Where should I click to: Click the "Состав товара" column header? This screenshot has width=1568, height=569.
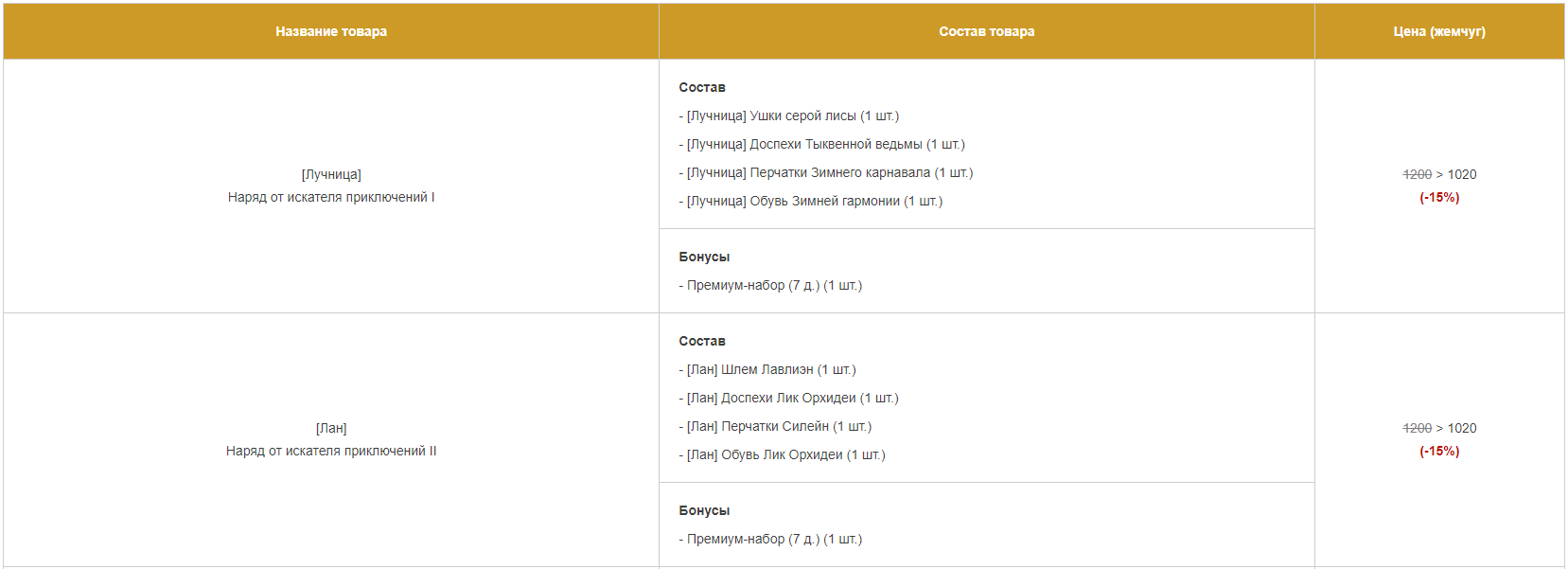(x=986, y=31)
